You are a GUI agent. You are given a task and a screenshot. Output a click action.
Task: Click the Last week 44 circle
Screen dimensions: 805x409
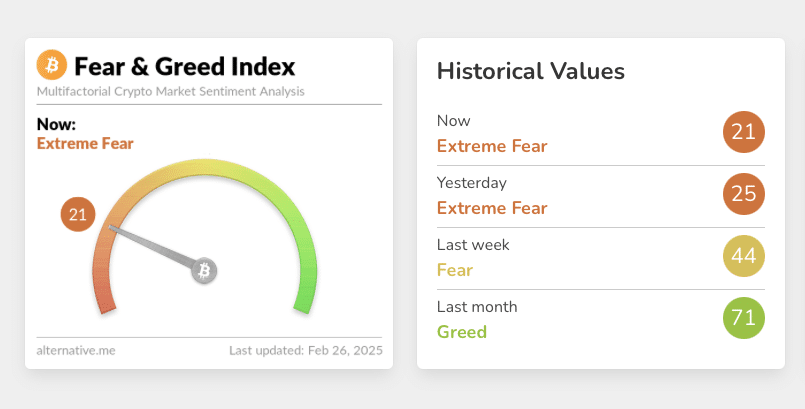pyautogui.click(x=743, y=257)
